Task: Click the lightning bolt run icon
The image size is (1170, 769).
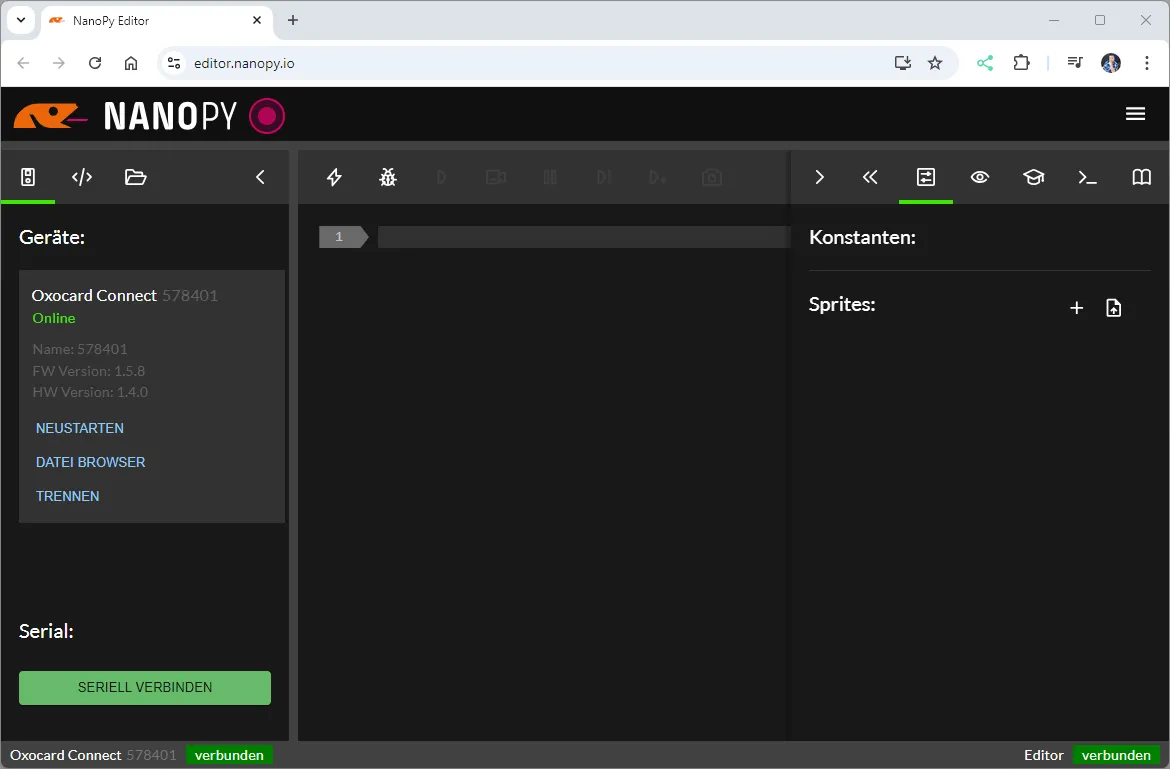Action: (x=335, y=177)
